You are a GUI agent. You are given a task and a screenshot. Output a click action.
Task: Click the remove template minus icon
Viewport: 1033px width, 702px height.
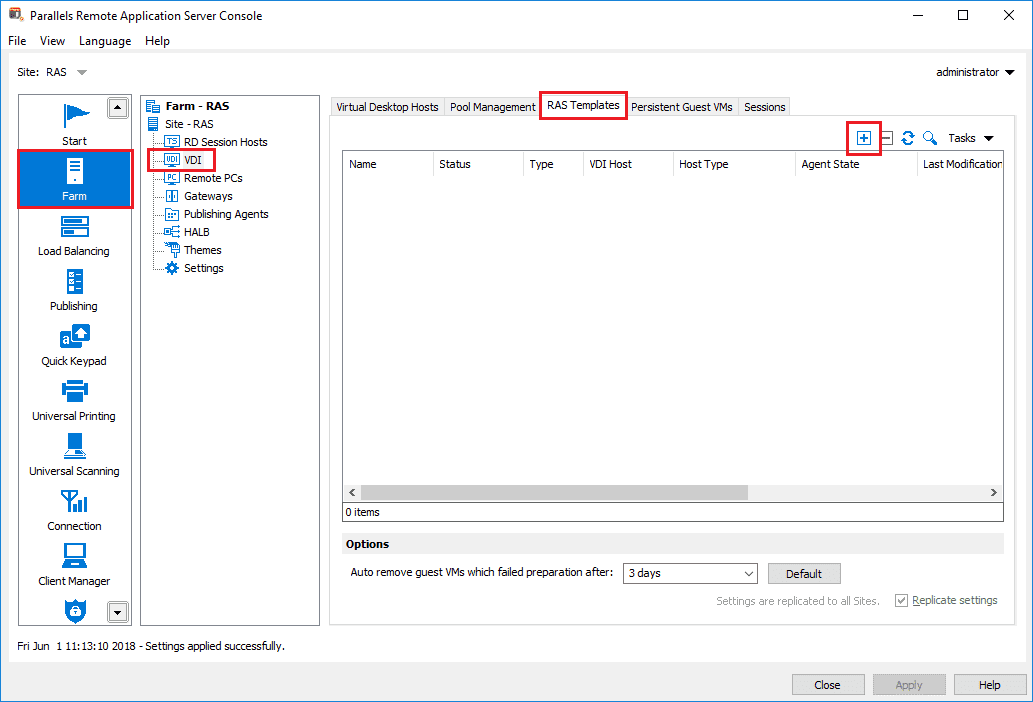887,138
